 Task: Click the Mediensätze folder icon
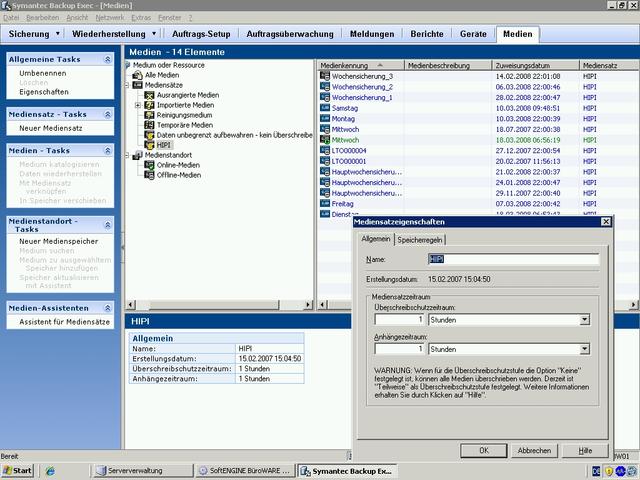pos(138,85)
